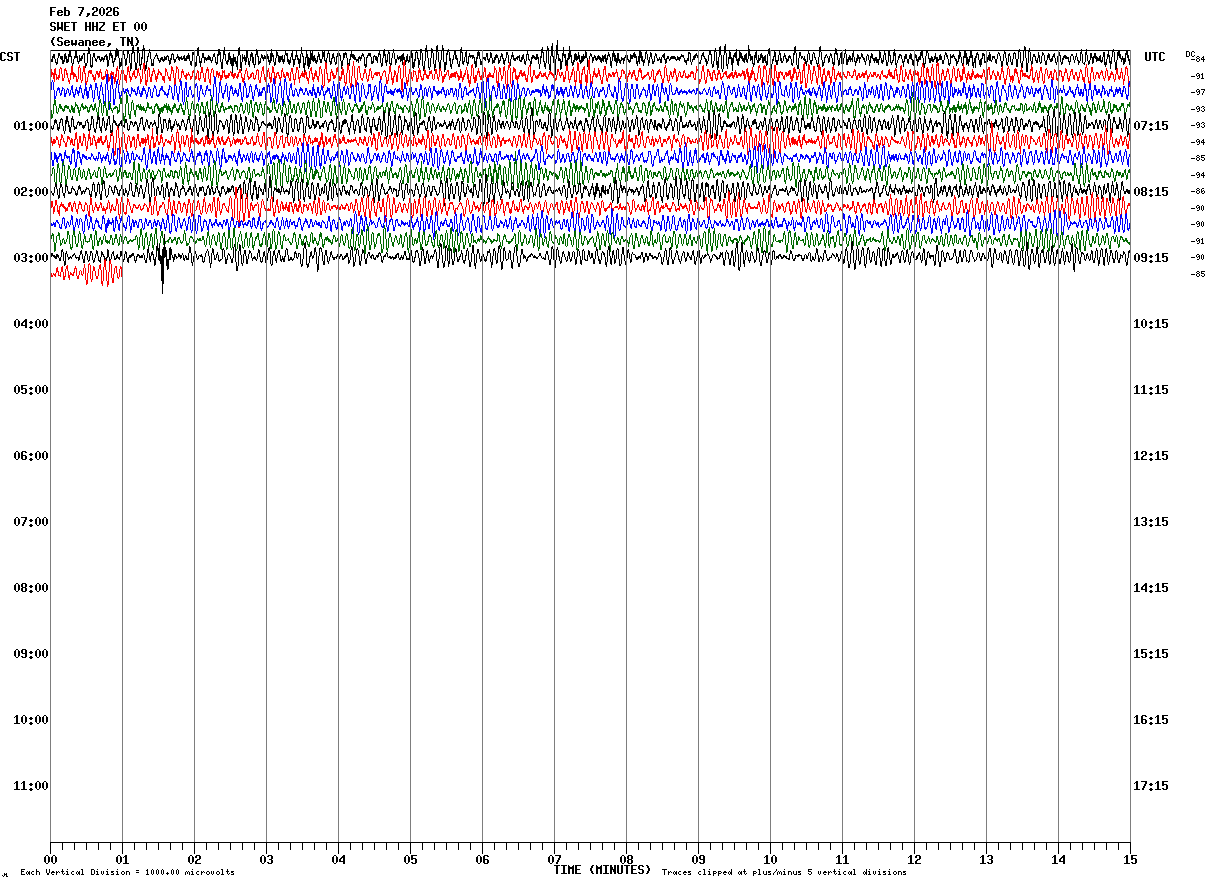This screenshot has height=886, width=1210.
Task: Click the minute axis tick label '09'
Action: click(x=698, y=859)
